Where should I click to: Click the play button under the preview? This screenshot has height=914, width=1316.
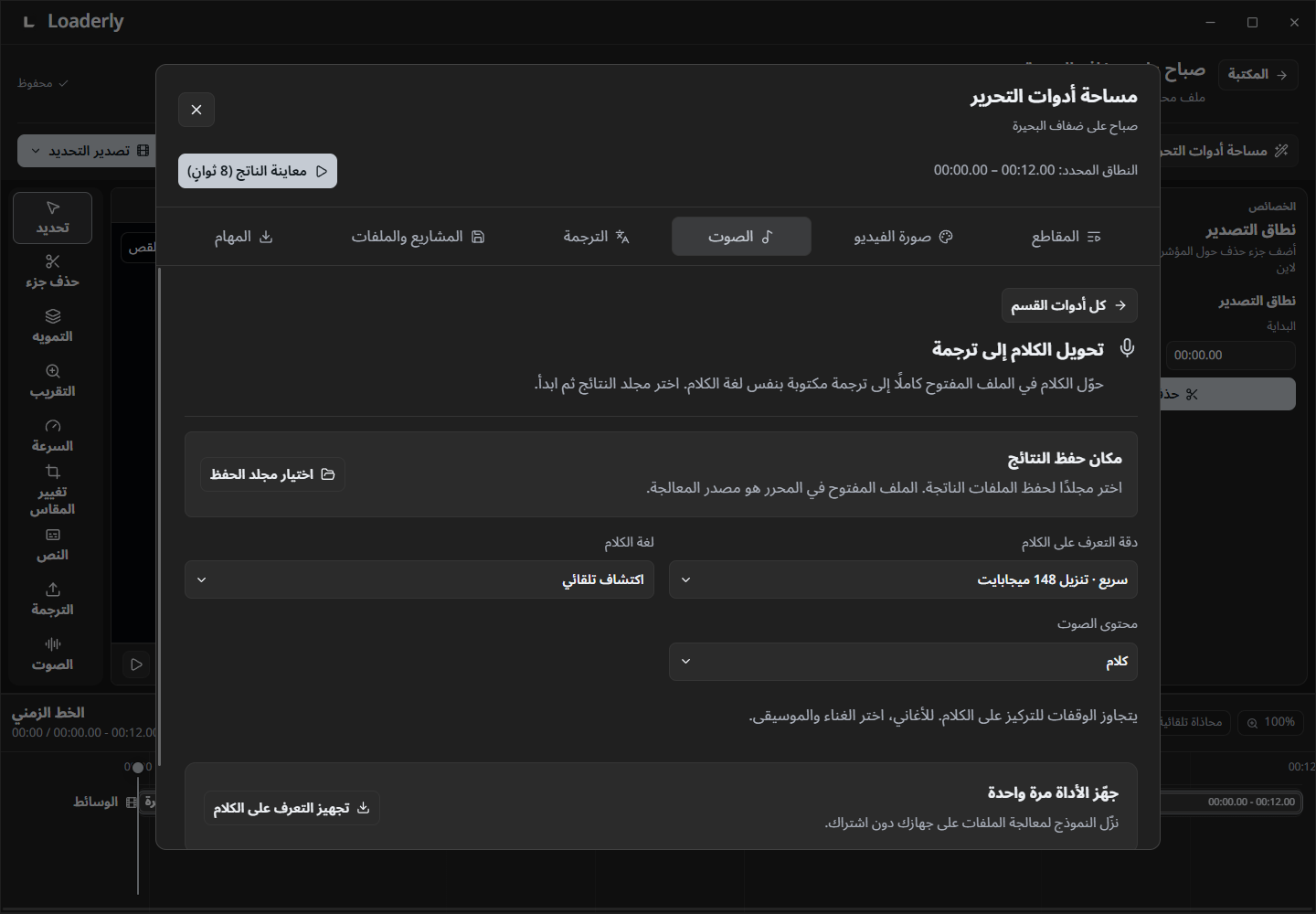(136, 664)
